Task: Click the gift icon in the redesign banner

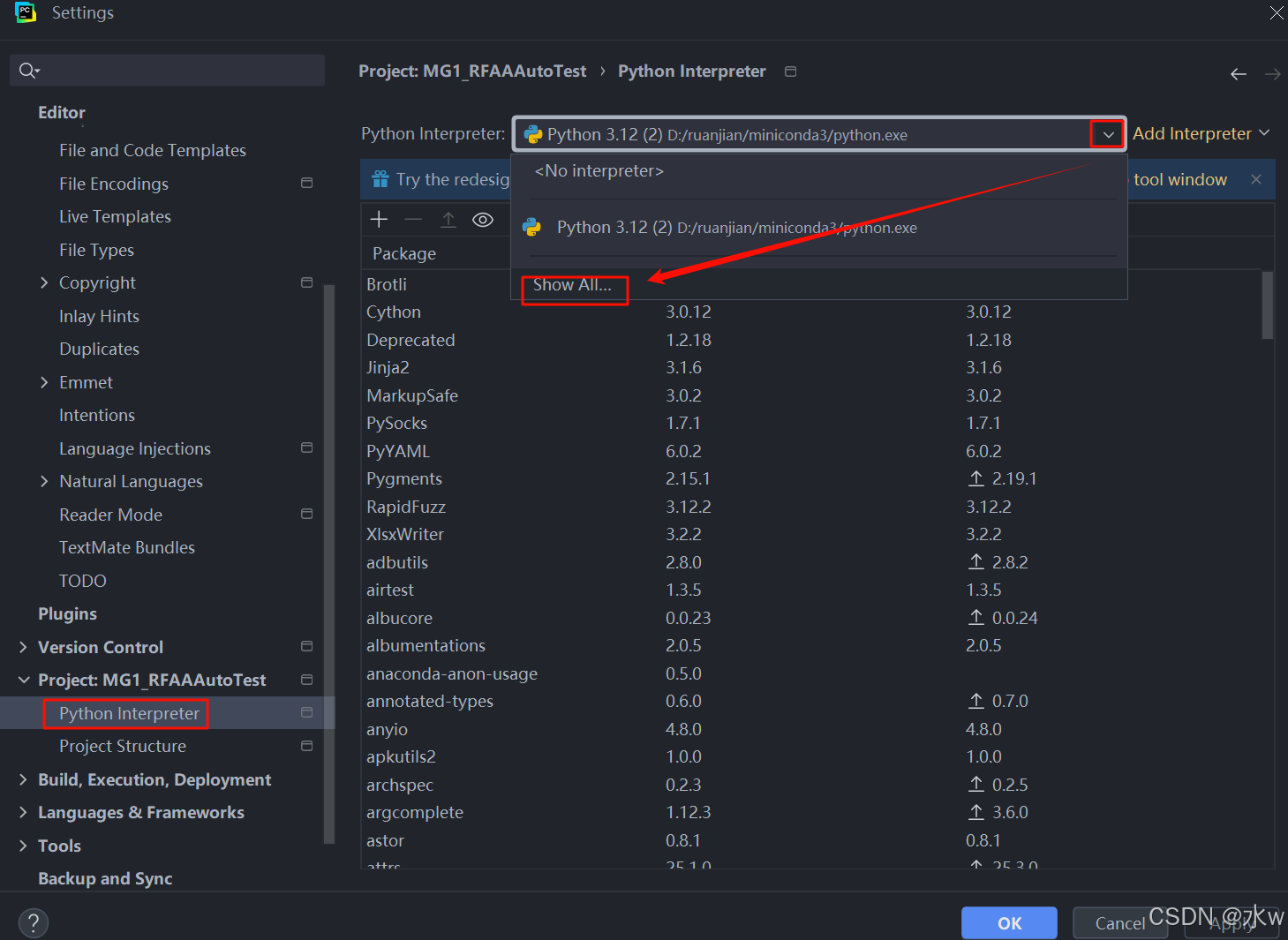Action: pyautogui.click(x=380, y=179)
